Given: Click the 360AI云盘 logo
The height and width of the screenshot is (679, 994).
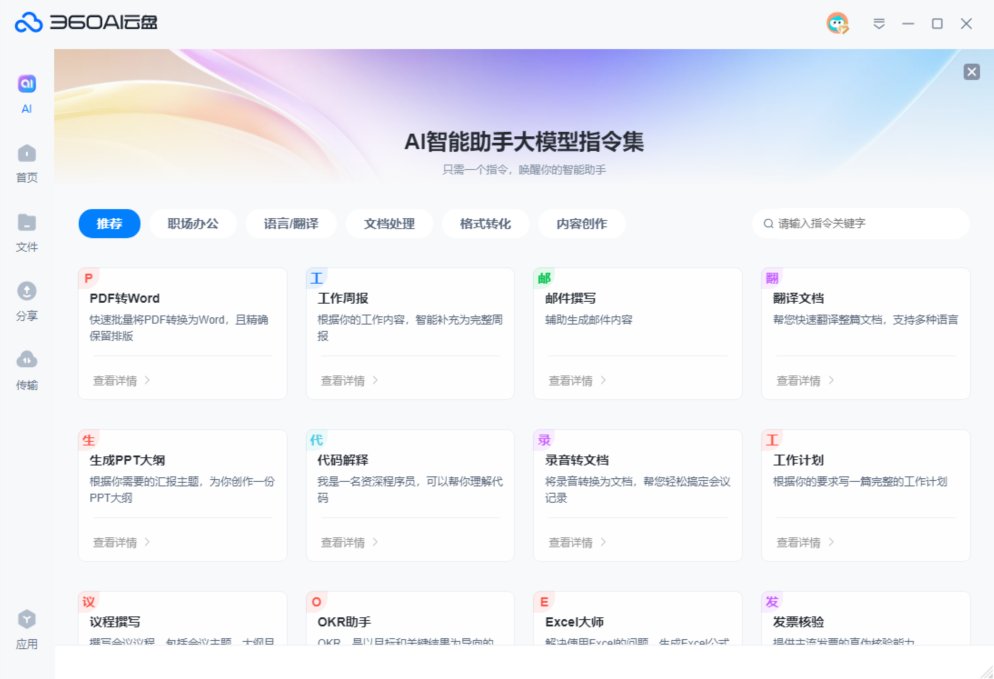Looking at the screenshot, I should pos(86,23).
